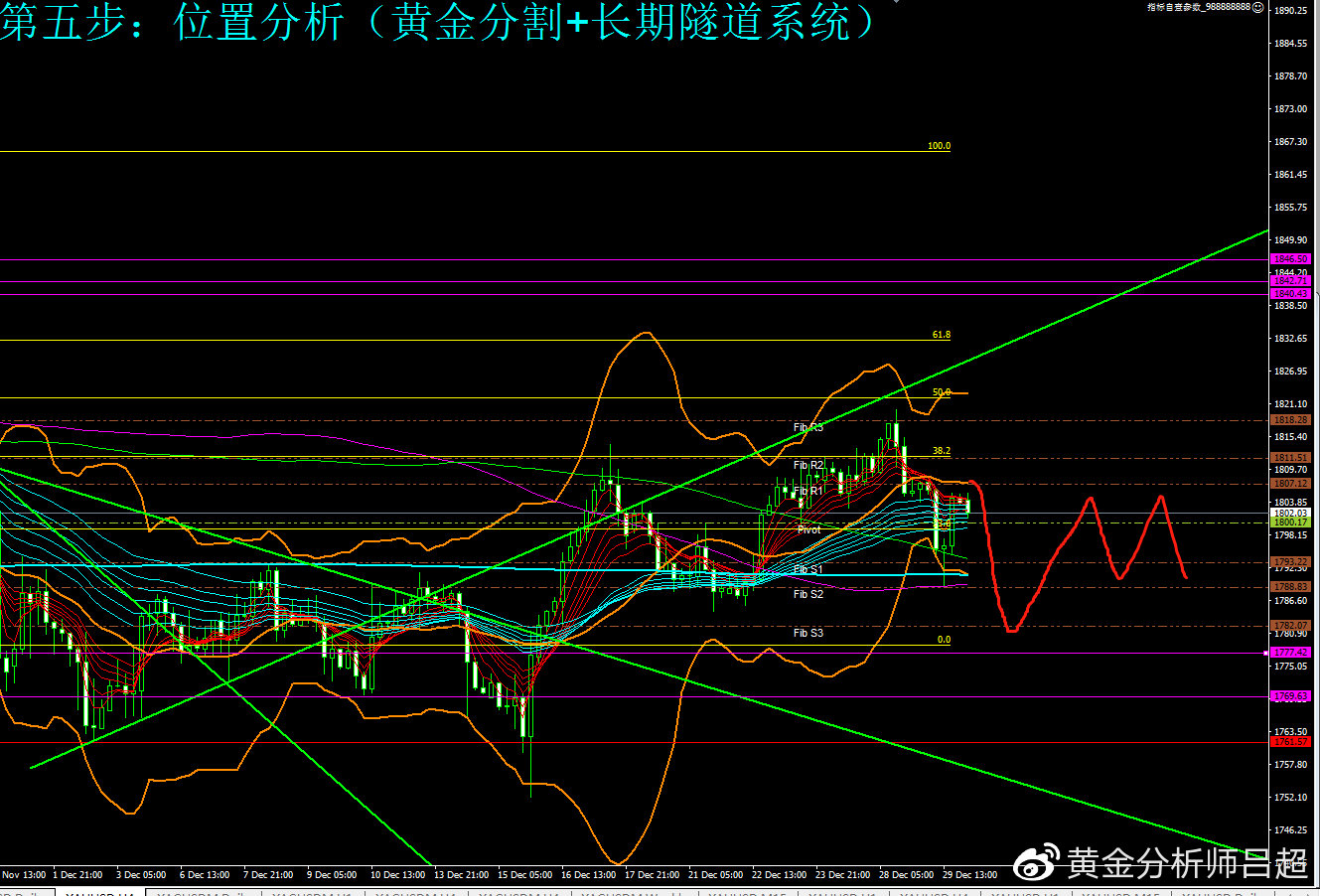Click the brown 1807.12 price label
This screenshot has width=1320, height=896.
click(1291, 483)
